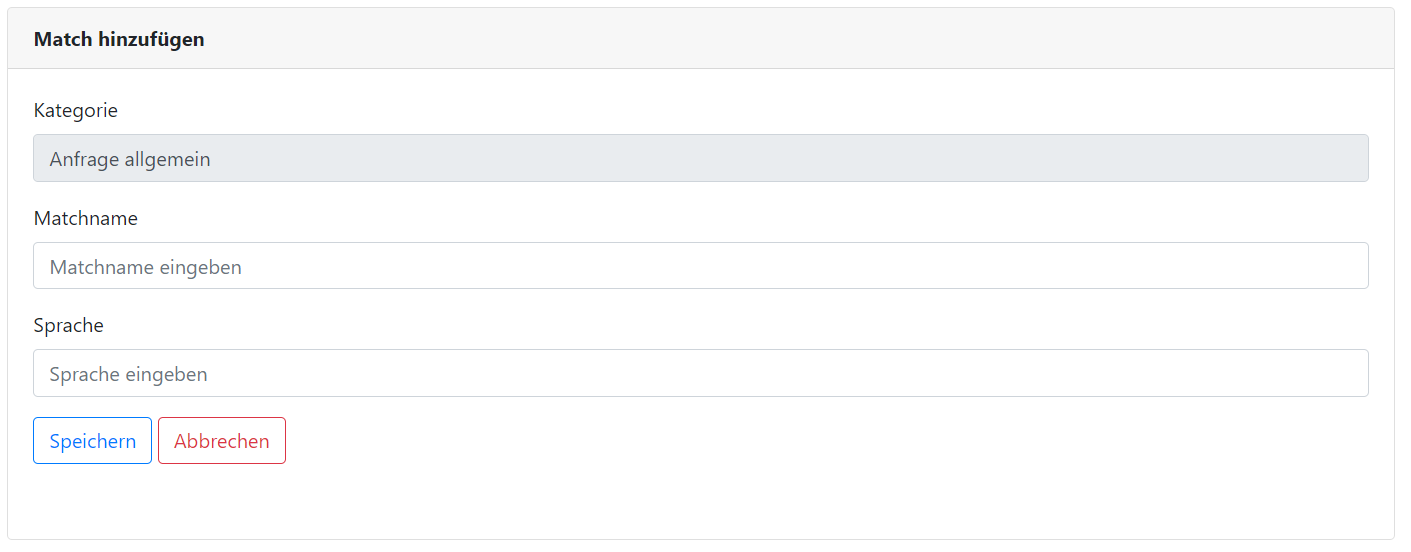Place cursor in the language textbox
Screen dimensions: 1411x552
[x=700, y=373]
